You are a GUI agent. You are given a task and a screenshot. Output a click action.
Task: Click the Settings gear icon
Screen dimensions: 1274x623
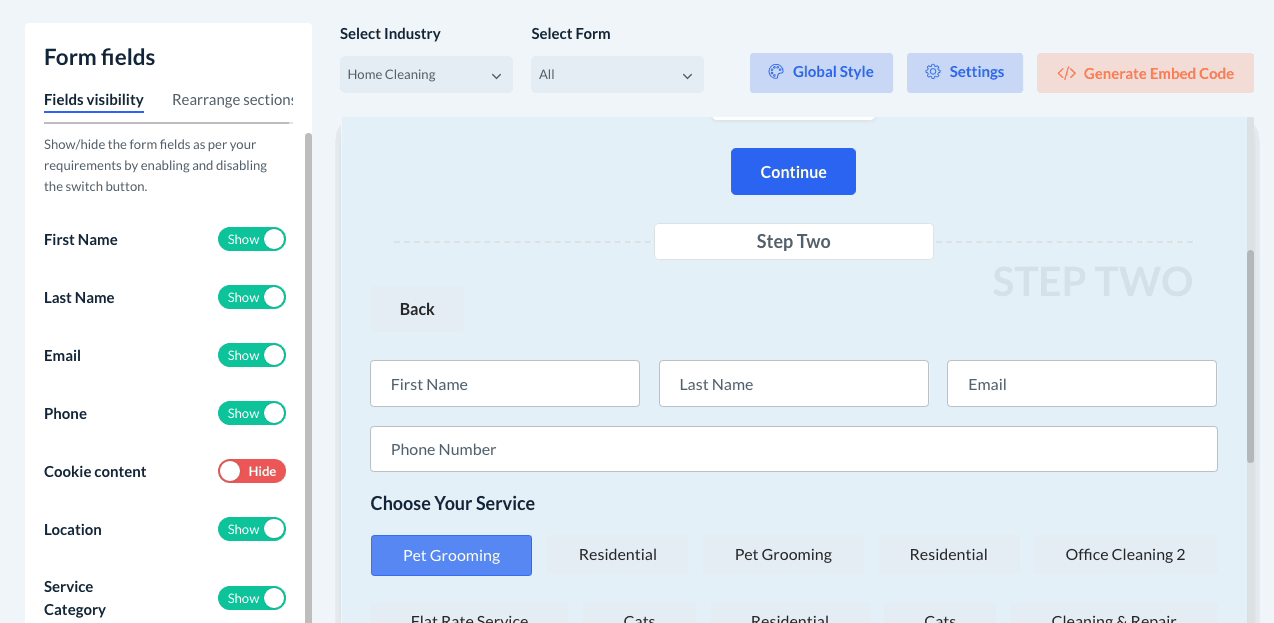tap(933, 72)
